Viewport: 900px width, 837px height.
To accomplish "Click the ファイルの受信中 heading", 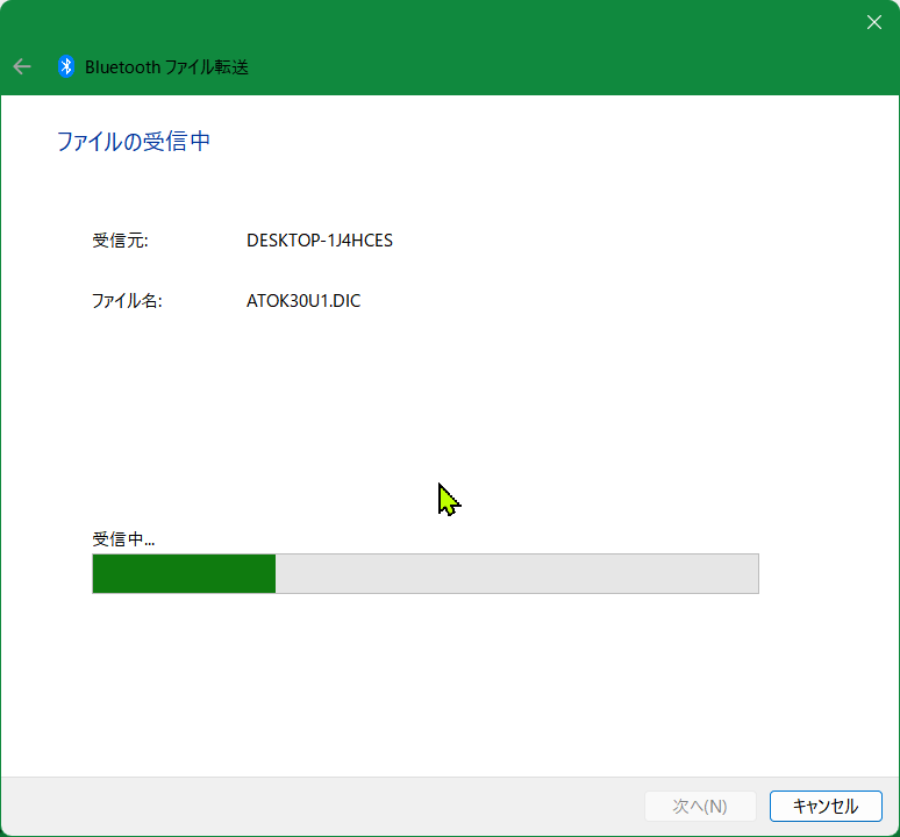I will click(x=134, y=141).
